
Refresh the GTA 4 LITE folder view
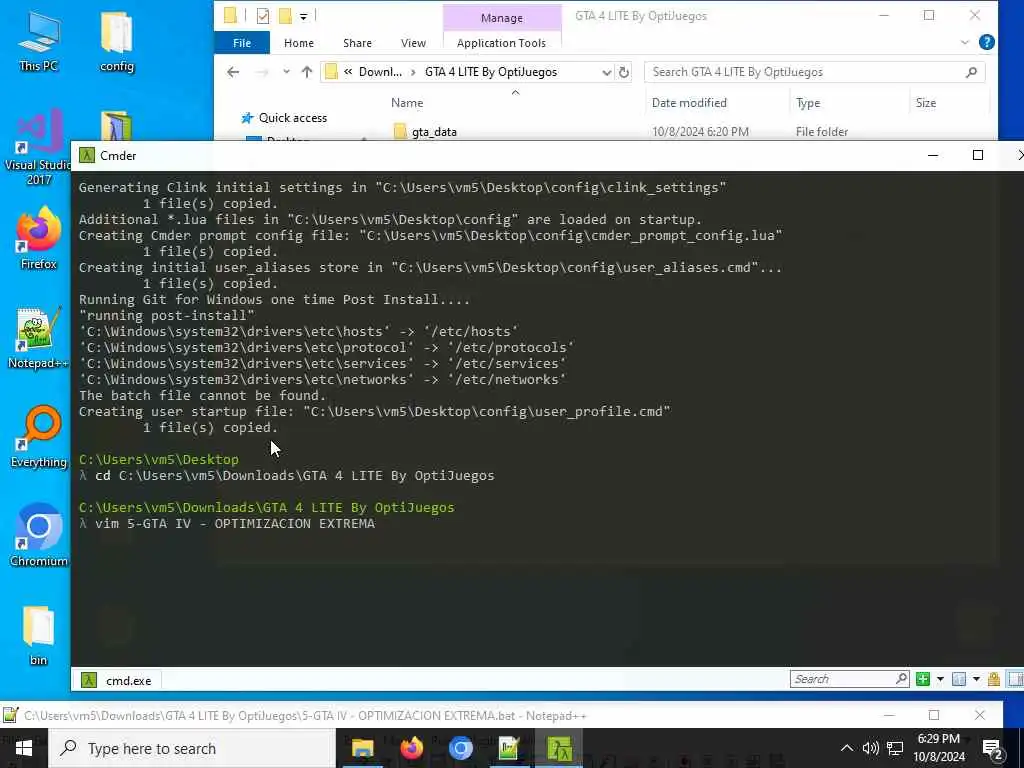624,72
